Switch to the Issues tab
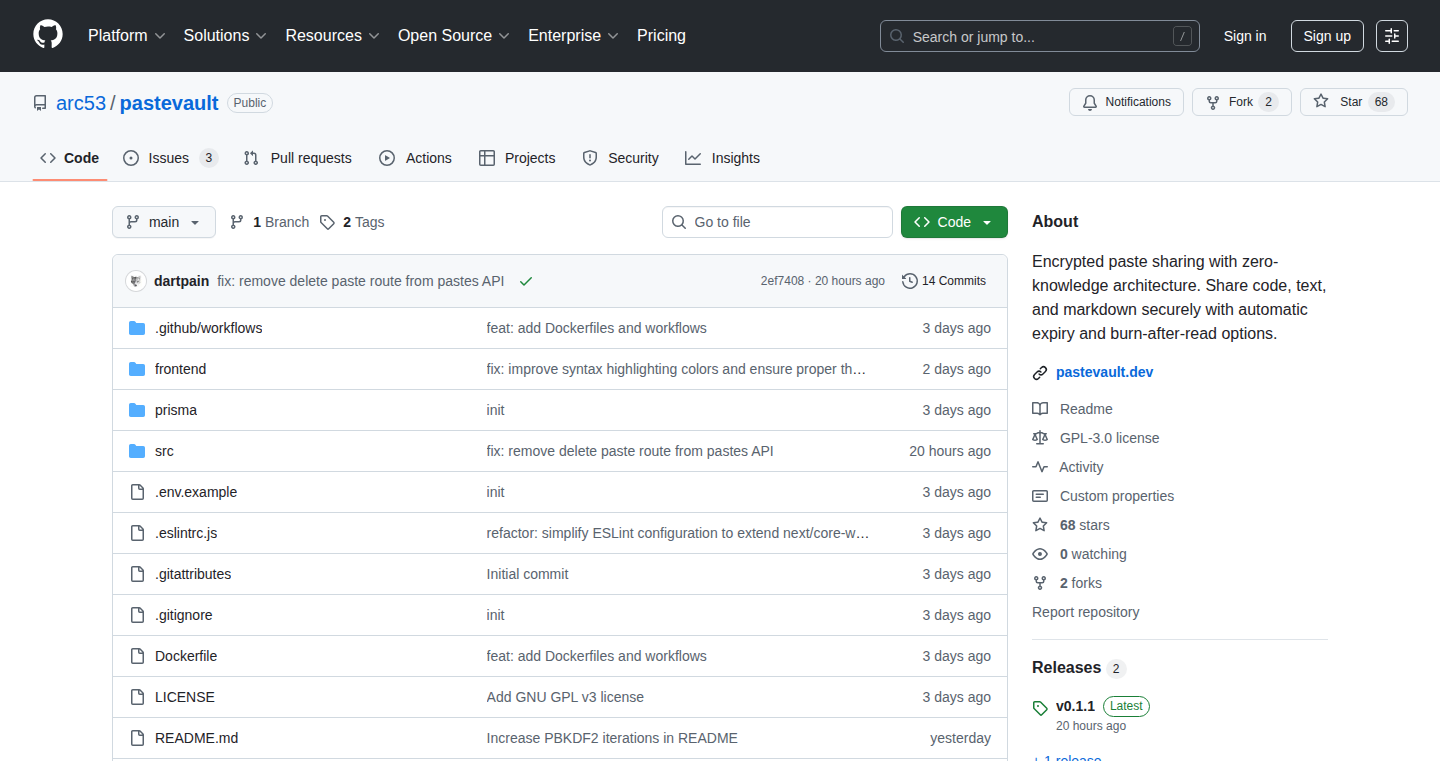Image resolution: width=1440 pixels, height=761 pixels. point(170,158)
